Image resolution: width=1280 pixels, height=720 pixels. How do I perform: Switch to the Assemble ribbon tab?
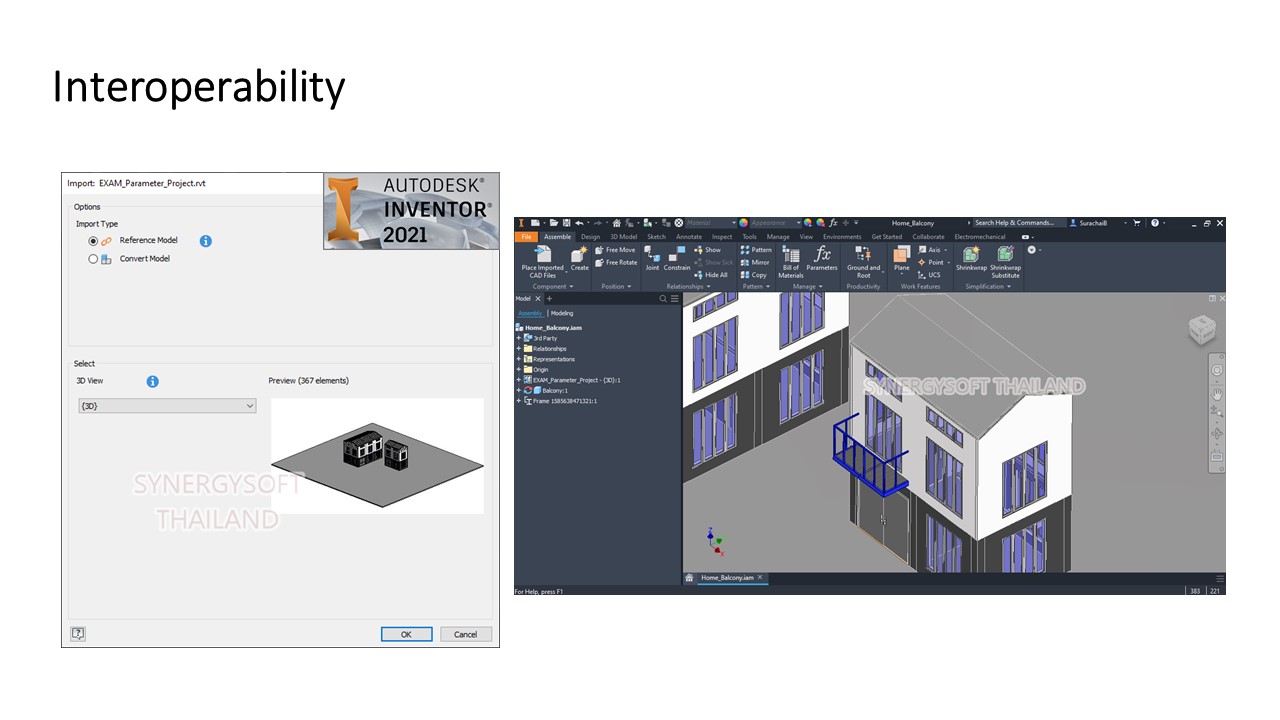[558, 237]
